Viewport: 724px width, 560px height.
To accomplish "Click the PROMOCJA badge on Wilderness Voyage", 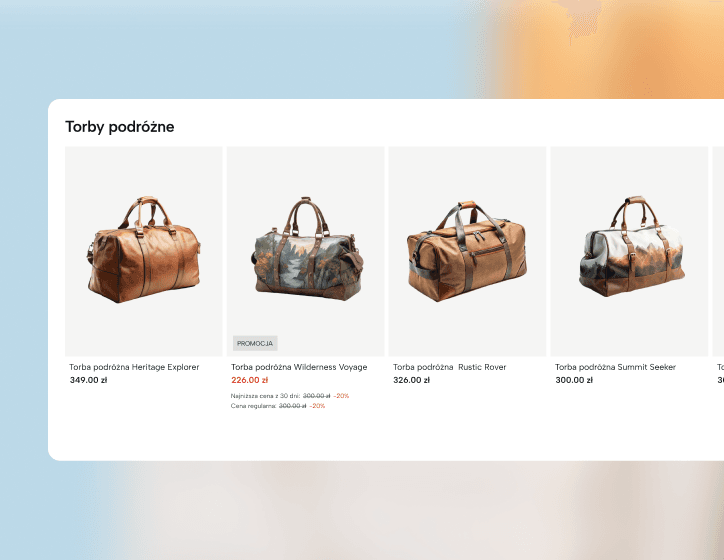I will 255,343.
